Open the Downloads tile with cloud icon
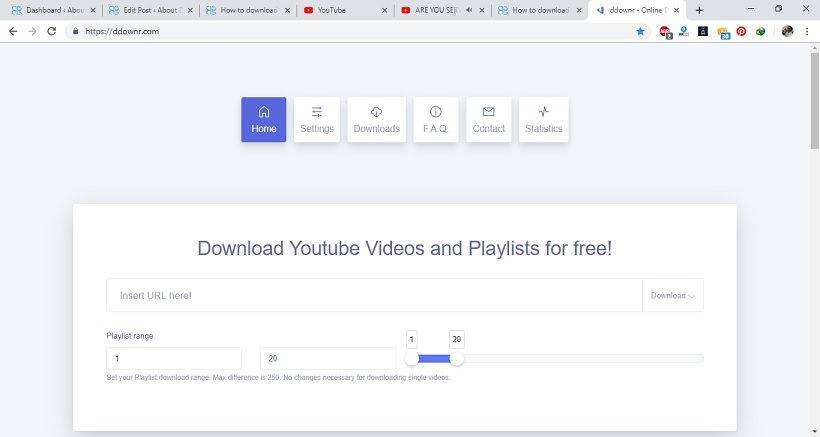Image resolution: width=820 pixels, height=437 pixels. tap(377, 119)
